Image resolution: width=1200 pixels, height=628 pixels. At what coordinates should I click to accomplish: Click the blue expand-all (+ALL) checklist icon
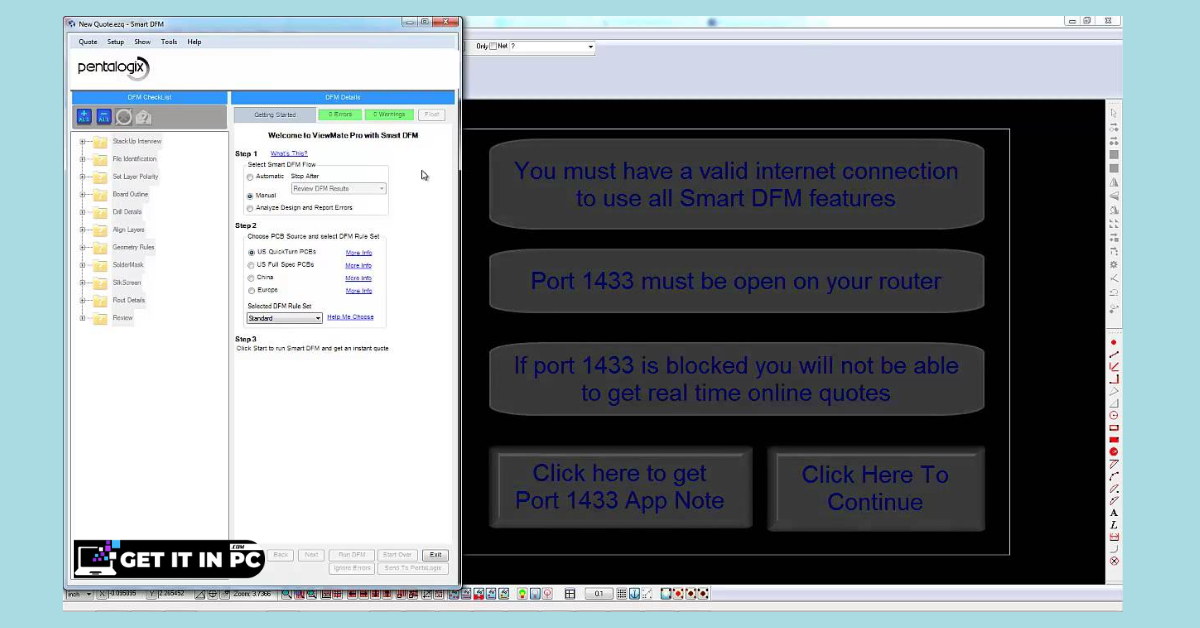click(x=84, y=117)
